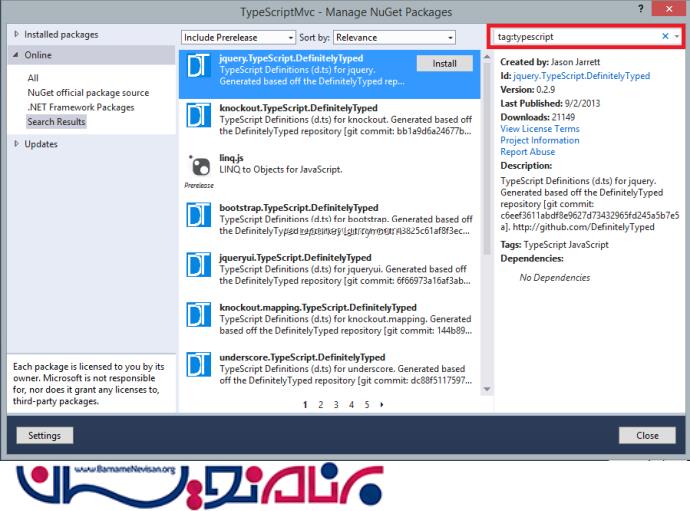The height and width of the screenshot is (511, 690).
Task: Click the knockout.TypeScript.DefinitelyTyped package icon
Action: 198,116
